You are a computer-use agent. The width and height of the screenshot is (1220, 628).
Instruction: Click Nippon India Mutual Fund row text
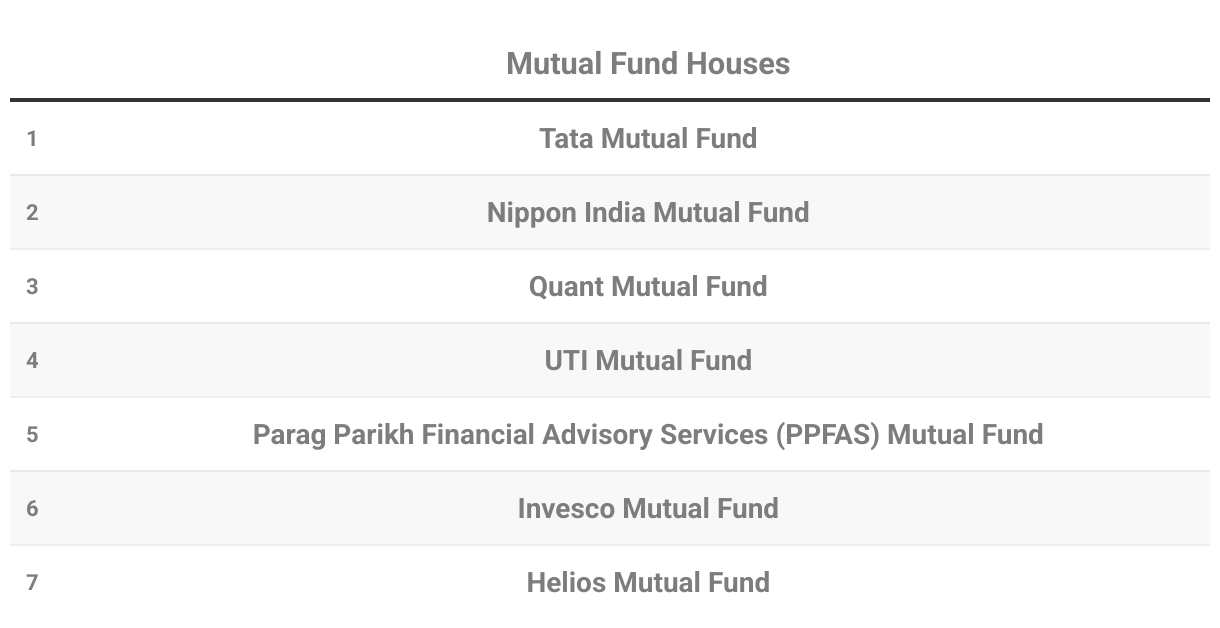pos(648,212)
